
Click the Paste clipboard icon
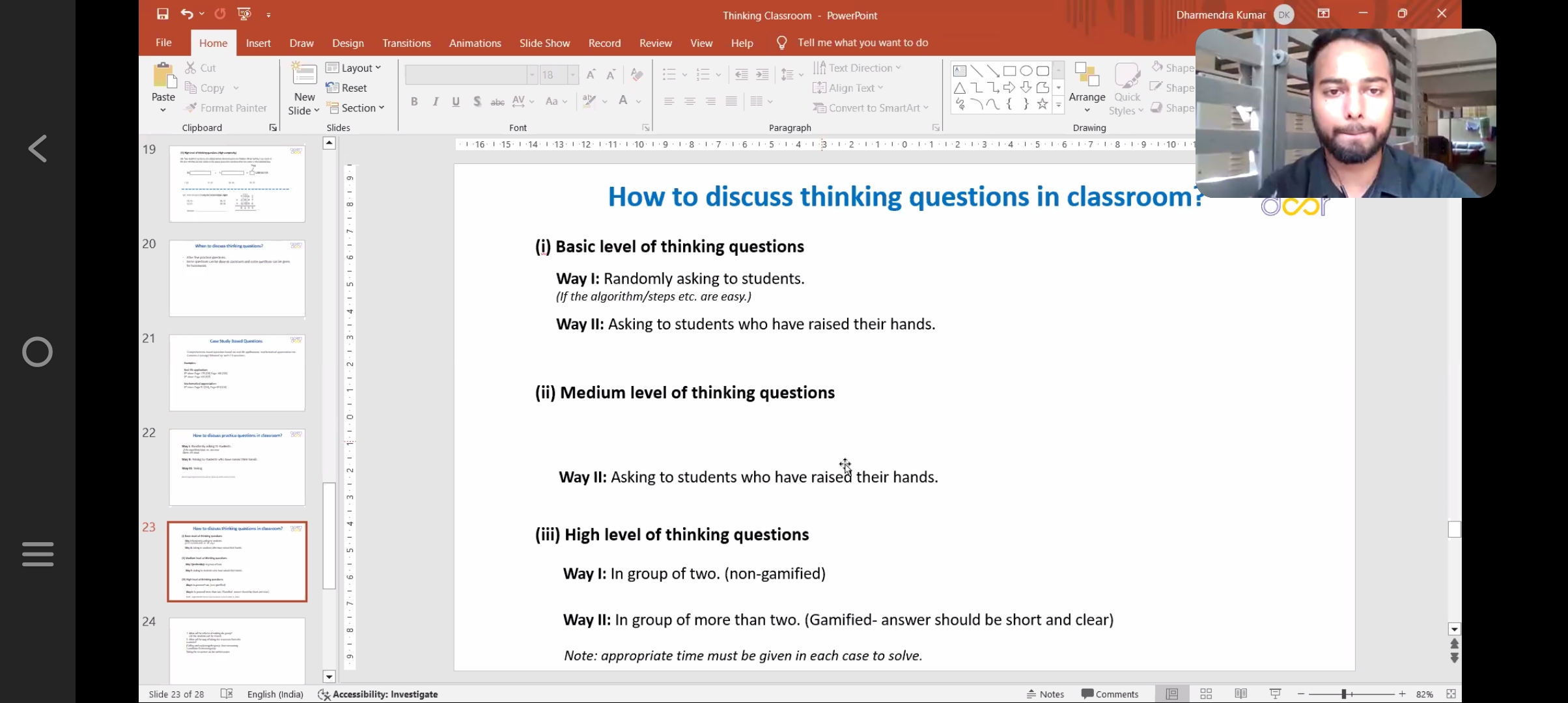[x=163, y=76]
